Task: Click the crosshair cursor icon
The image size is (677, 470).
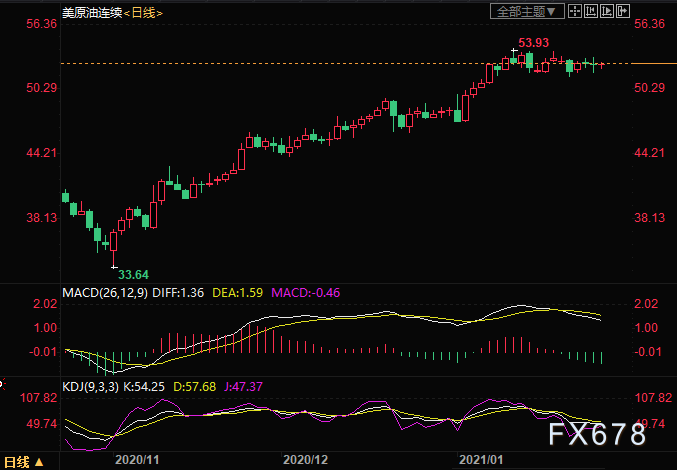Action: click(x=575, y=11)
